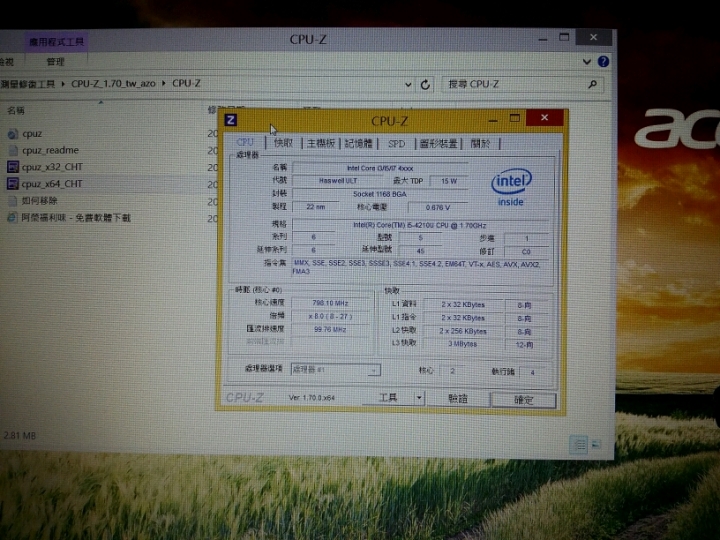
Task: Click the Intel inside logo
Action: tap(511, 187)
